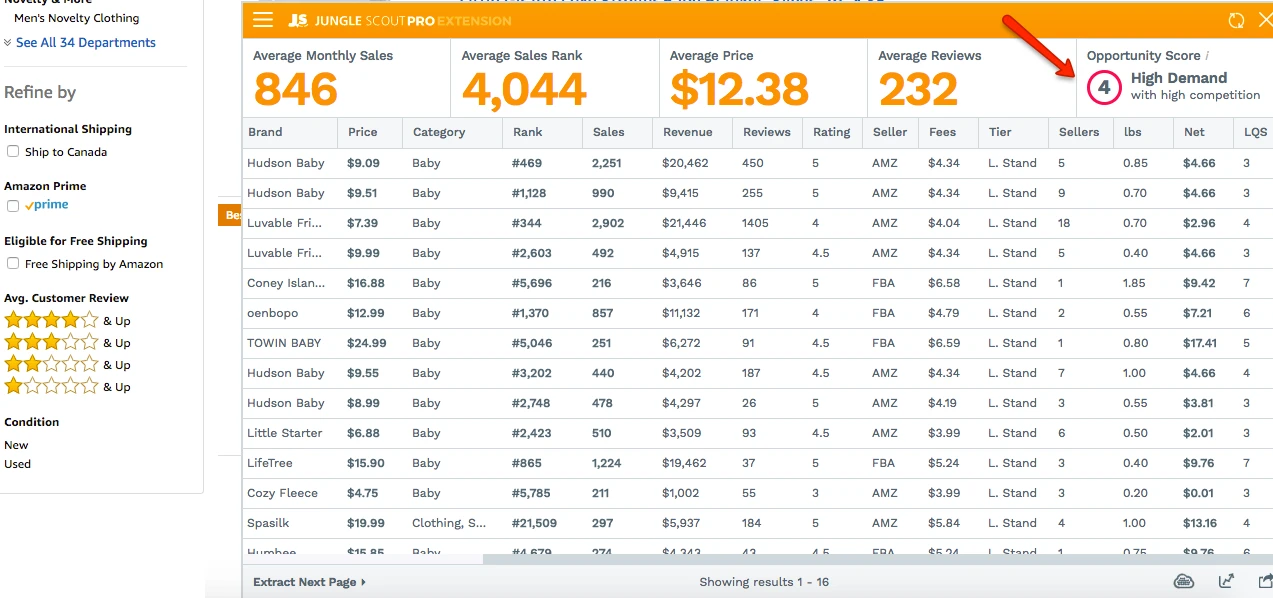1273x598 pixels.
Task: Click rank #469 in Hudson Baby row
Action: 528,163
